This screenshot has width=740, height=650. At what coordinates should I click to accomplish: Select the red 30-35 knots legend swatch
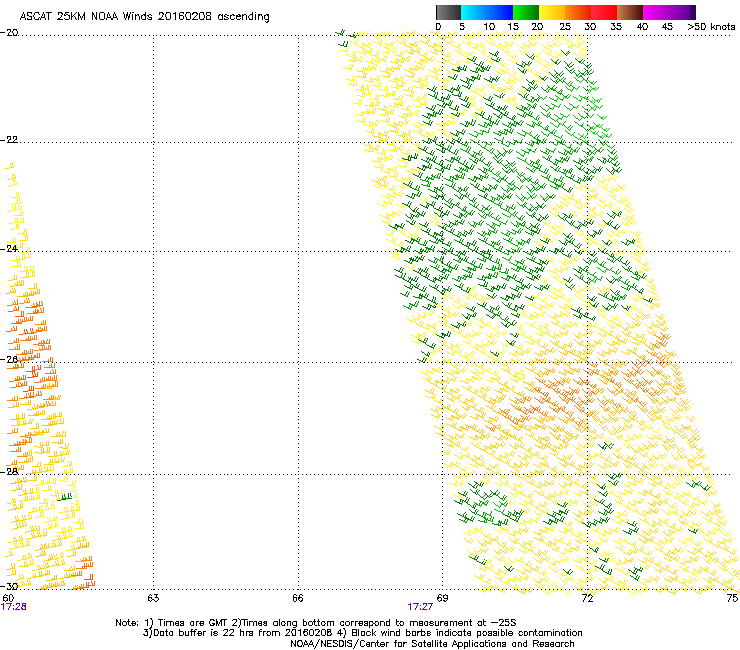[x=604, y=12]
